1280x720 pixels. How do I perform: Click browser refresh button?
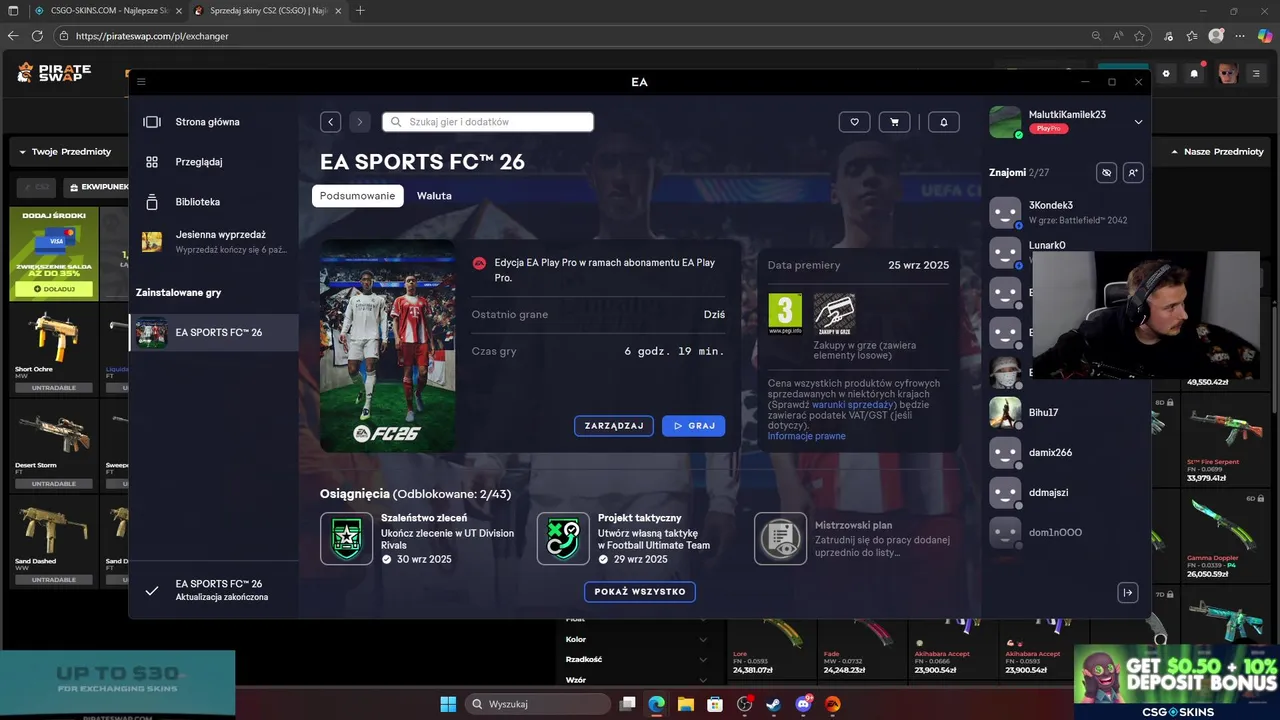[x=38, y=35]
